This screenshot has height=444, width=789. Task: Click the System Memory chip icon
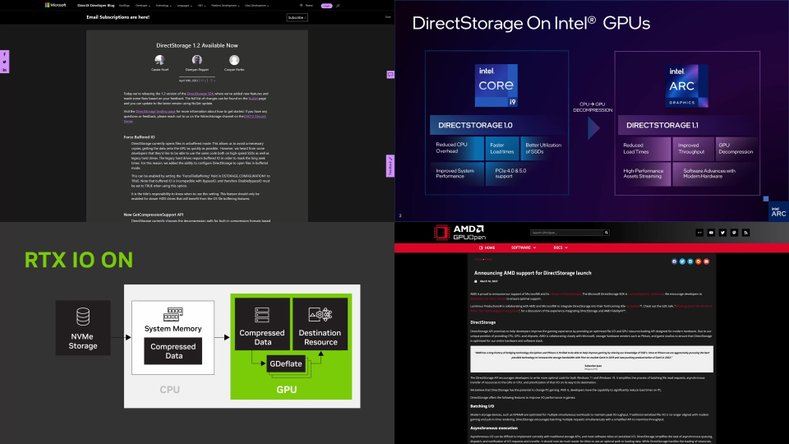(173, 314)
